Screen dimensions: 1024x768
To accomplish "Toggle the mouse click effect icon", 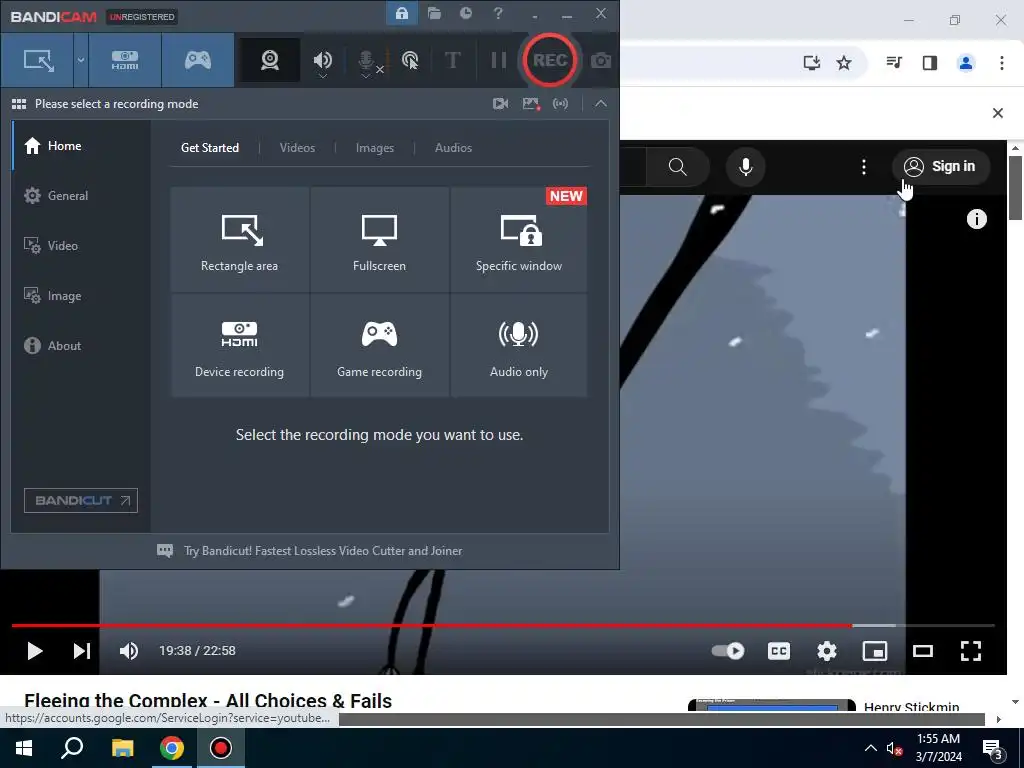I will pos(410,61).
